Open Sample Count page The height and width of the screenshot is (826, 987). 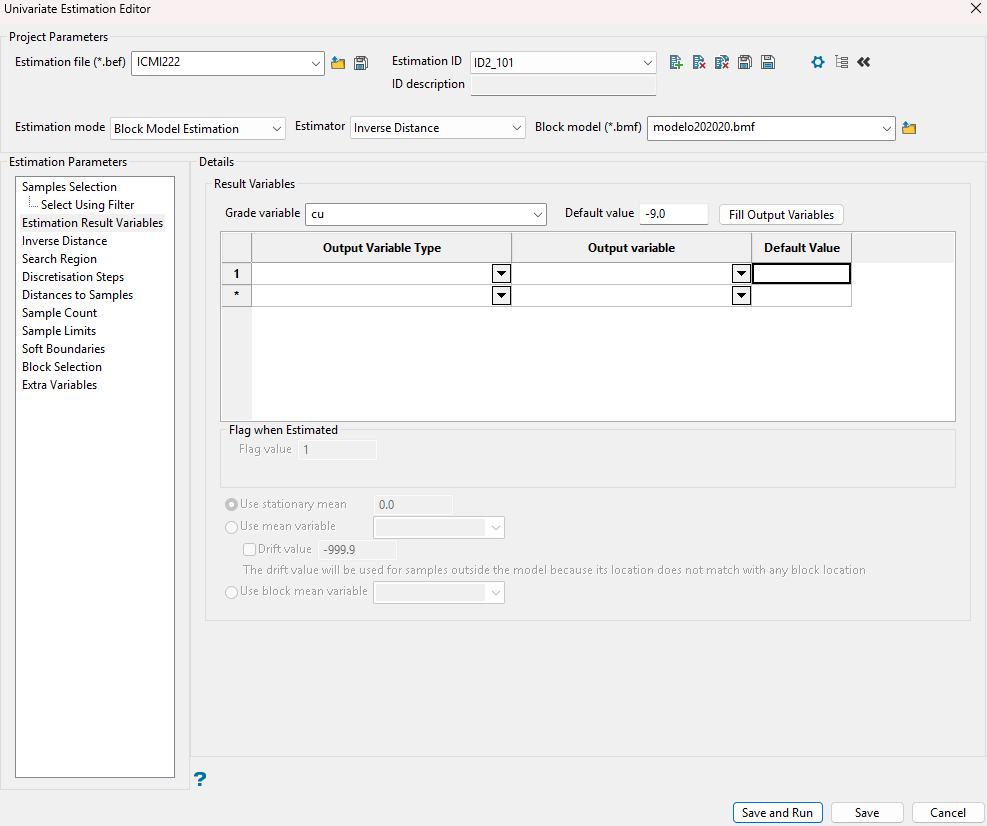pyautogui.click(x=59, y=313)
